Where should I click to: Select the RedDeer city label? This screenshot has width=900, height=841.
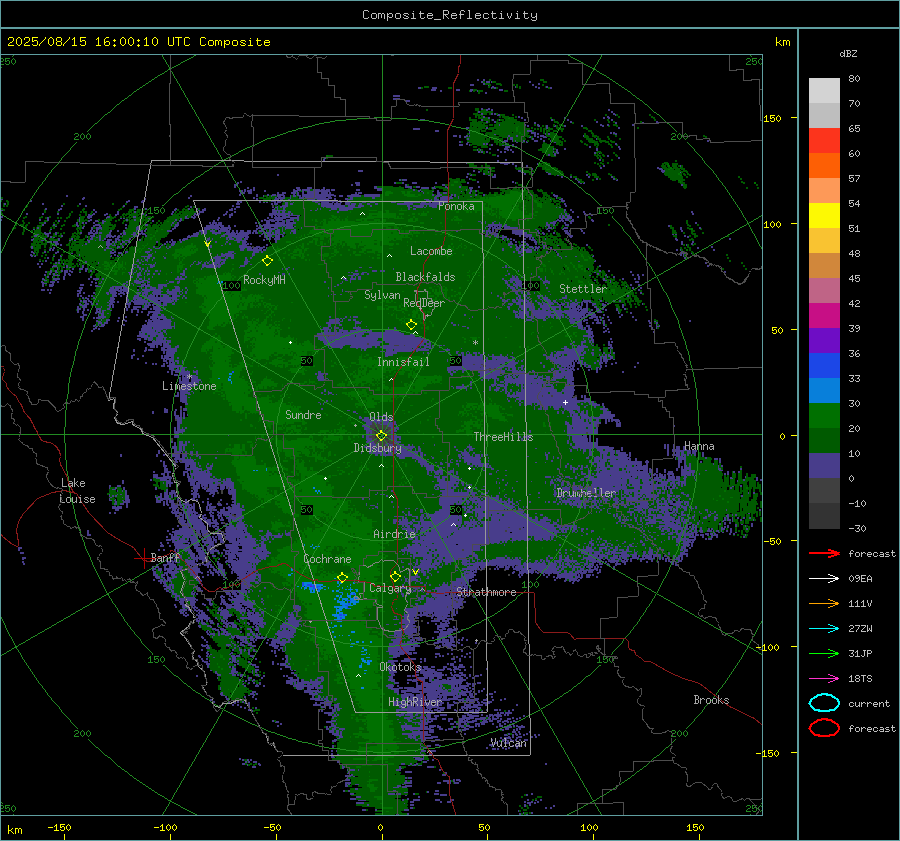point(424,303)
